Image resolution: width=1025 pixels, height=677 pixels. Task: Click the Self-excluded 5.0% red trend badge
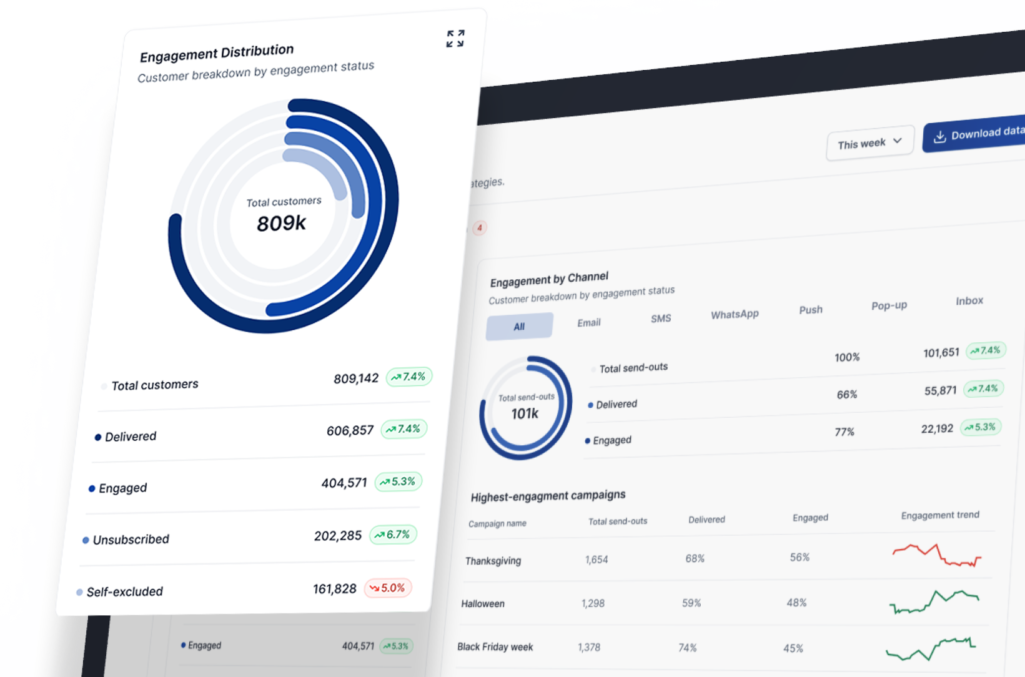pyautogui.click(x=388, y=588)
